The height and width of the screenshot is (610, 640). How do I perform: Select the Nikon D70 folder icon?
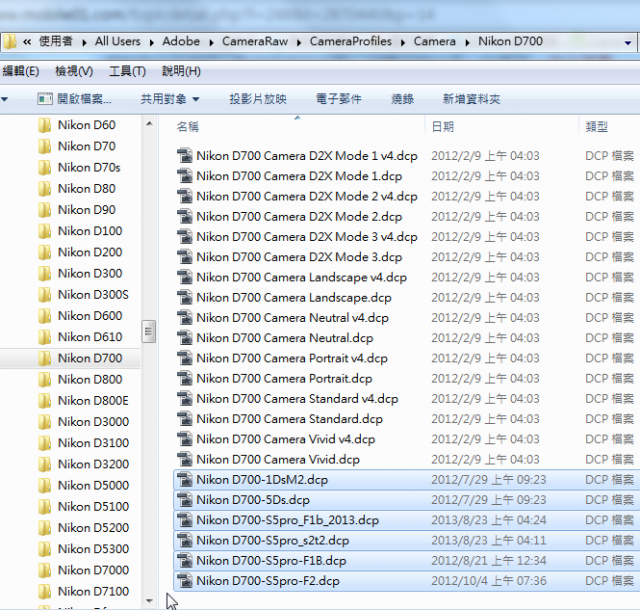point(44,146)
